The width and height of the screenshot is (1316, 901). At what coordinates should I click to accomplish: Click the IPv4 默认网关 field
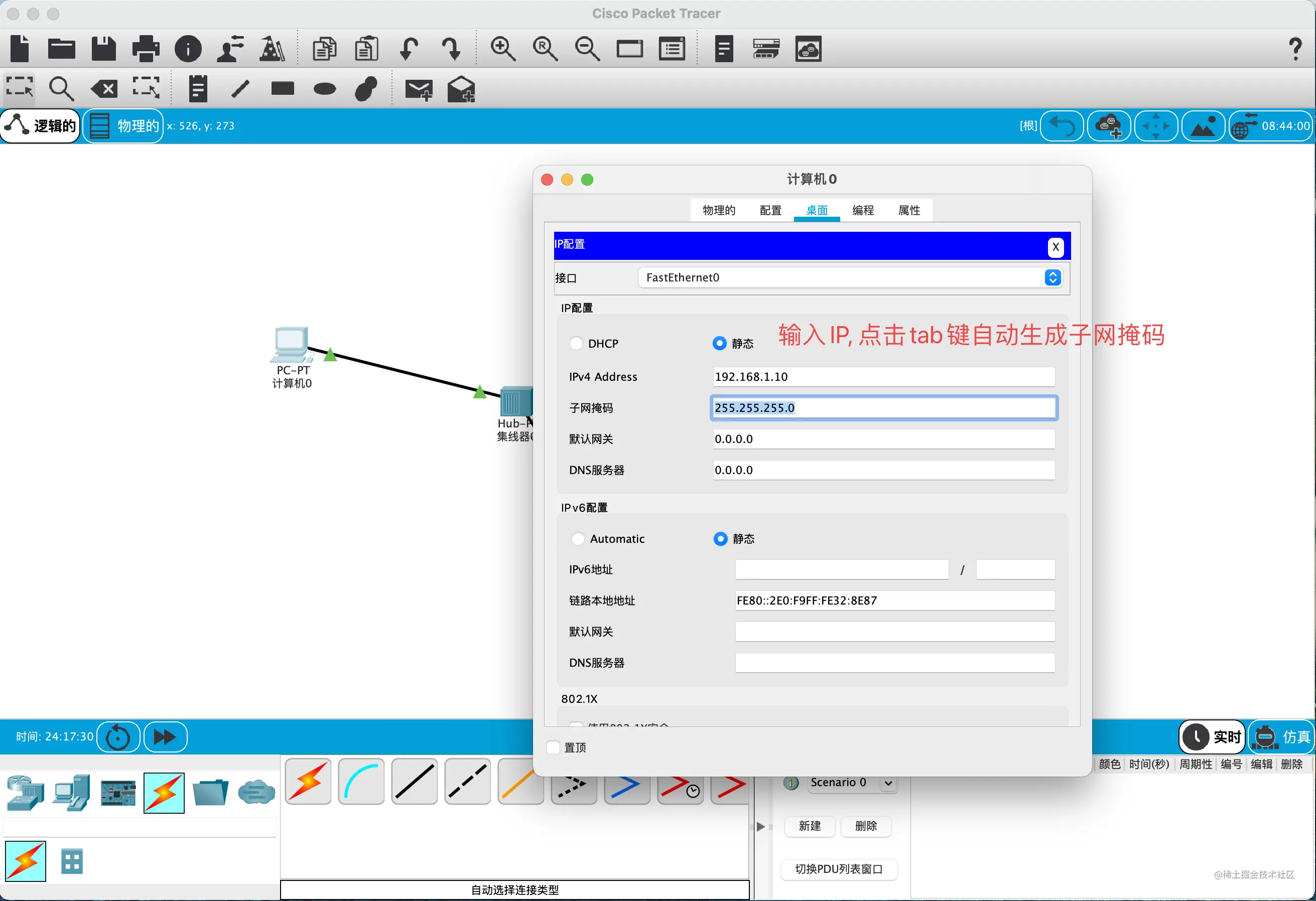click(x=883, y=439)
